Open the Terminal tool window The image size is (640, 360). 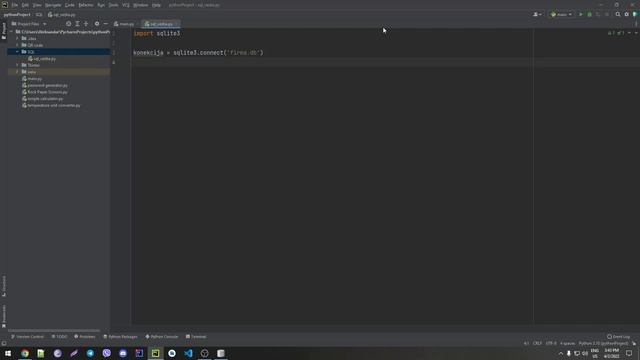[196, 337]
